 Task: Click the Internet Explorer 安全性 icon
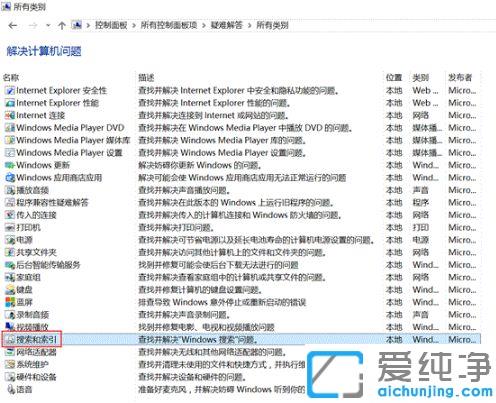(x=10, y=90)
